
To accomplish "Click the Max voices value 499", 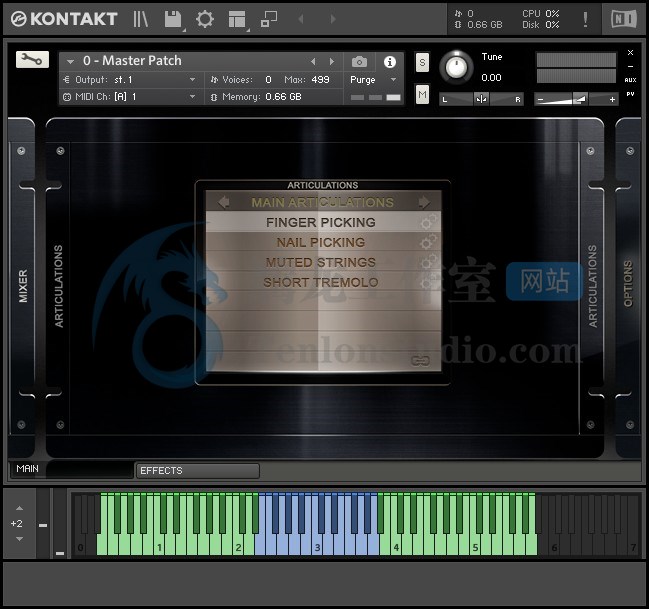I will pyautogui.click(x=320, y=79).
